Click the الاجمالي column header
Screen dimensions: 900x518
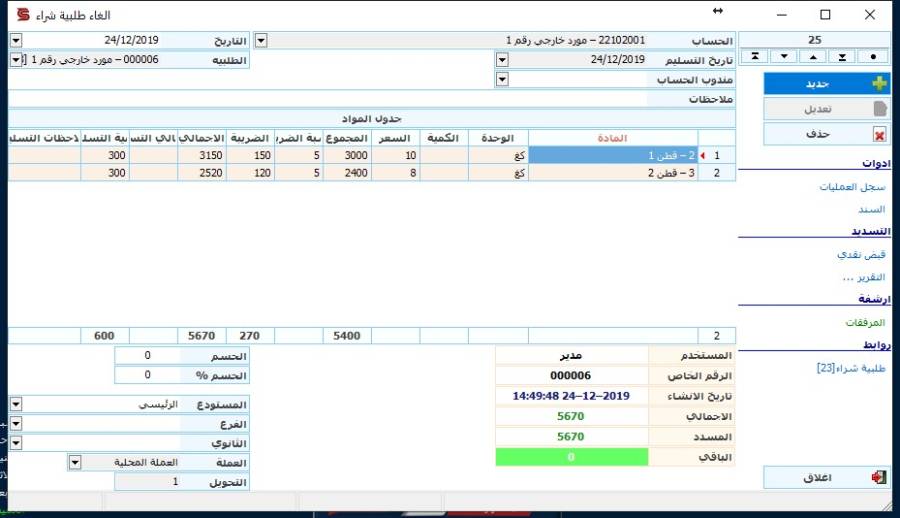202,138
